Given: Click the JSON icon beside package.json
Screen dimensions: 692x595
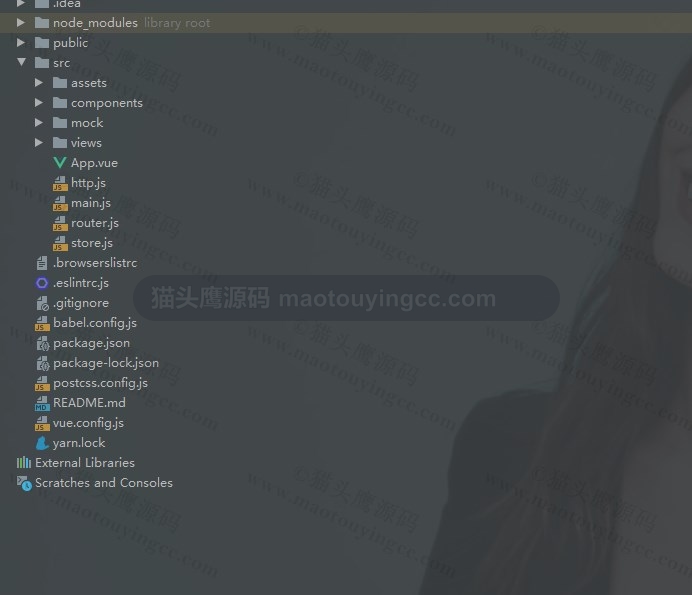Looking at the screenshot, I should 43,343.
